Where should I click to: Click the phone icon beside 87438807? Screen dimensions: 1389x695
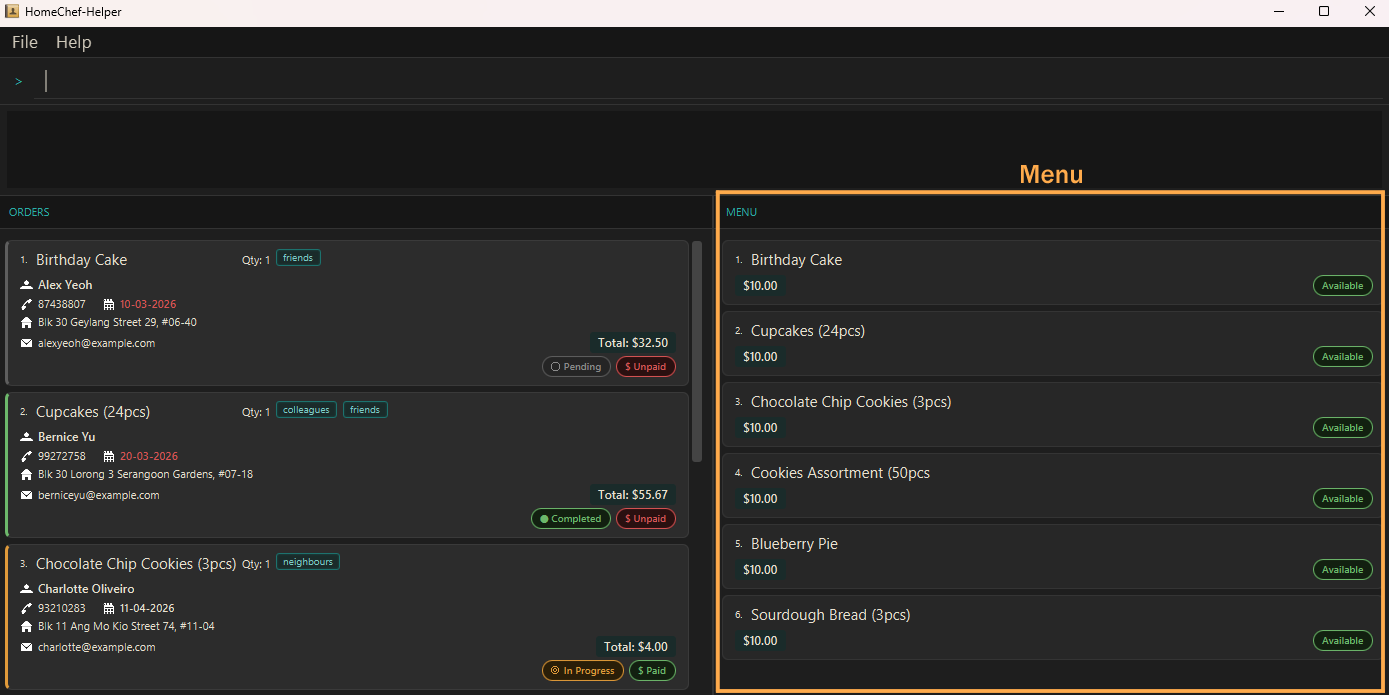point(26,304)
